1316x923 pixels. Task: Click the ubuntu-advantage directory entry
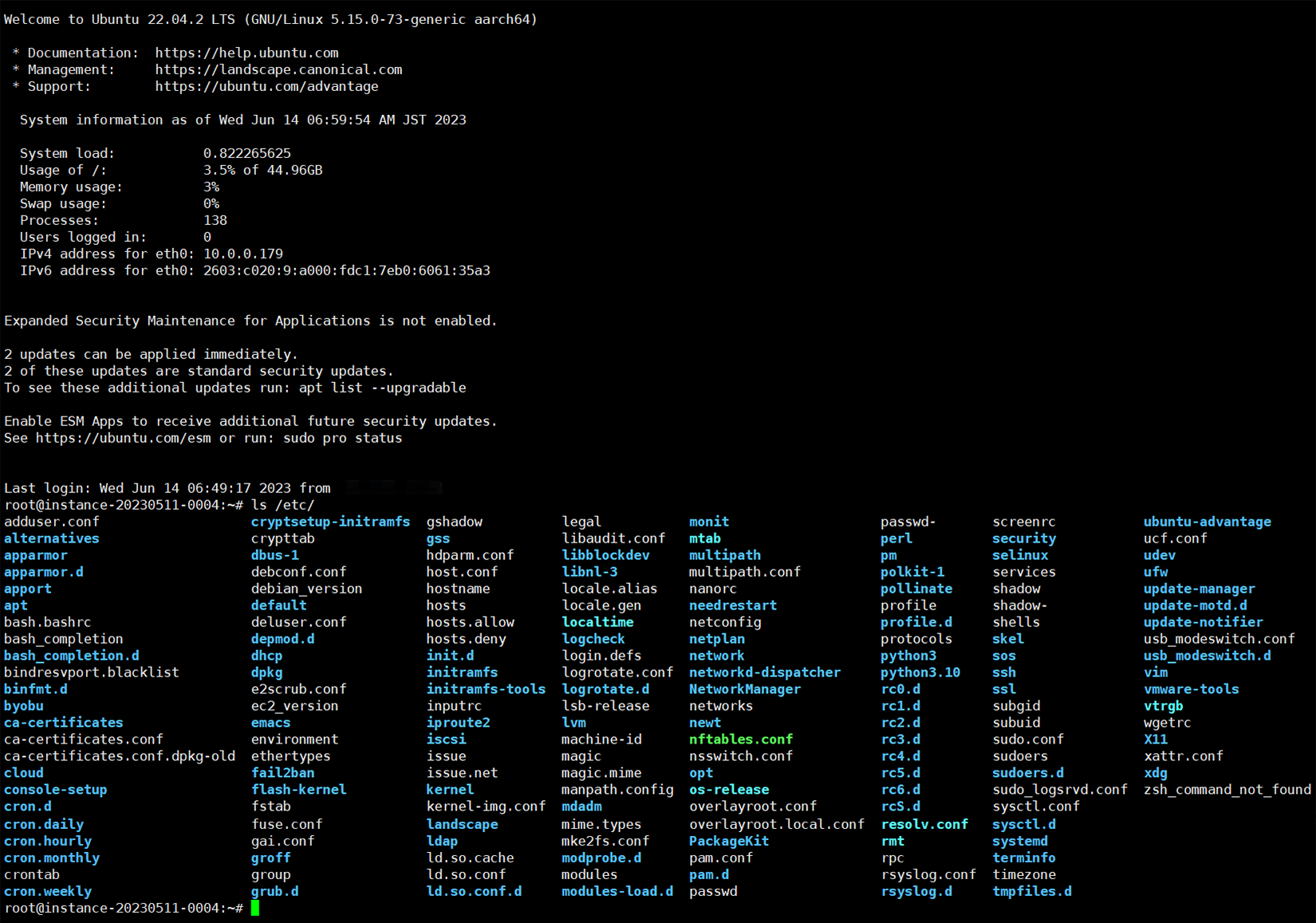pyautogui.click(x=1208, y=522)
